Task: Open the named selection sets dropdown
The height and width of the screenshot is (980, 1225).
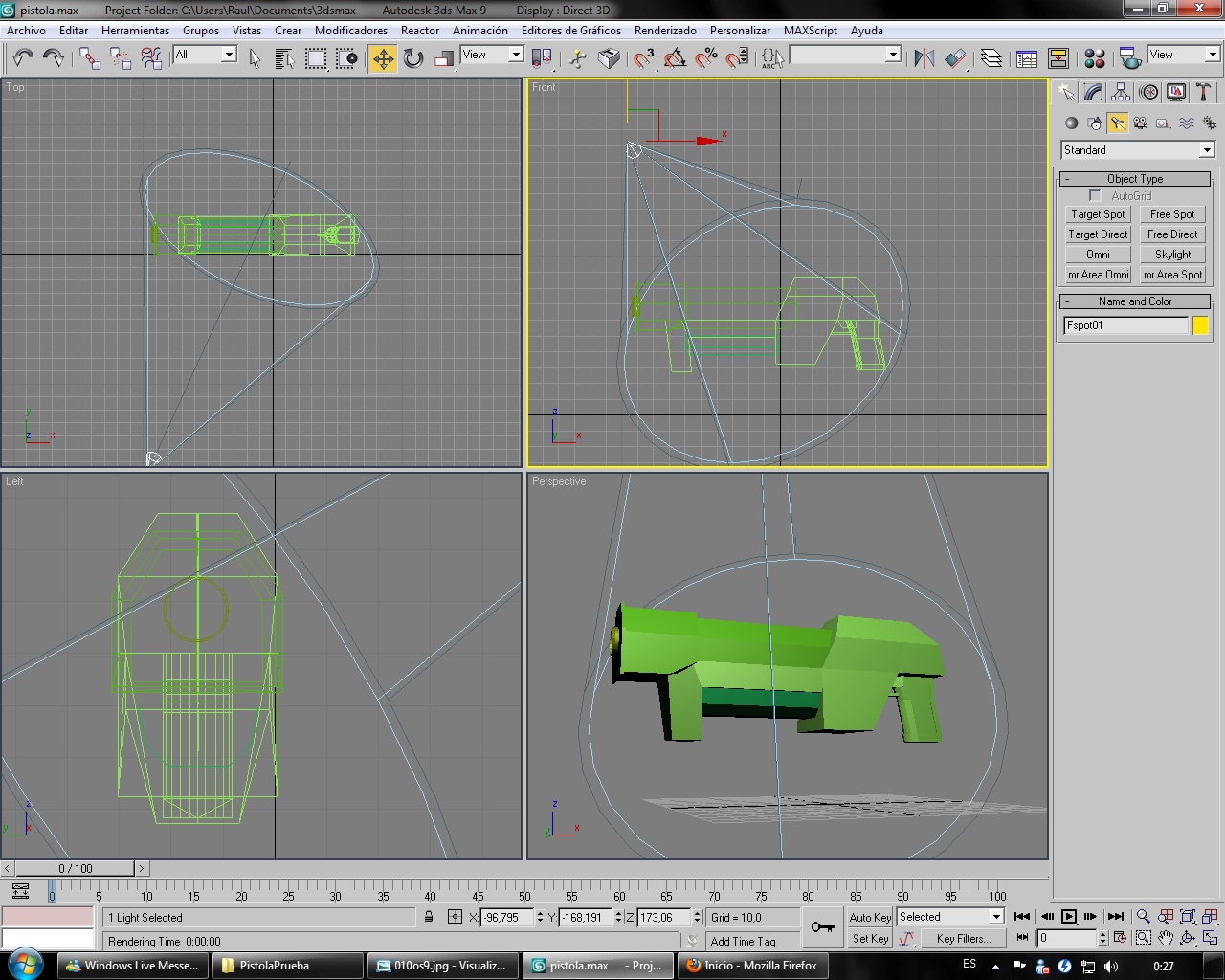Action: pos(845,55)
